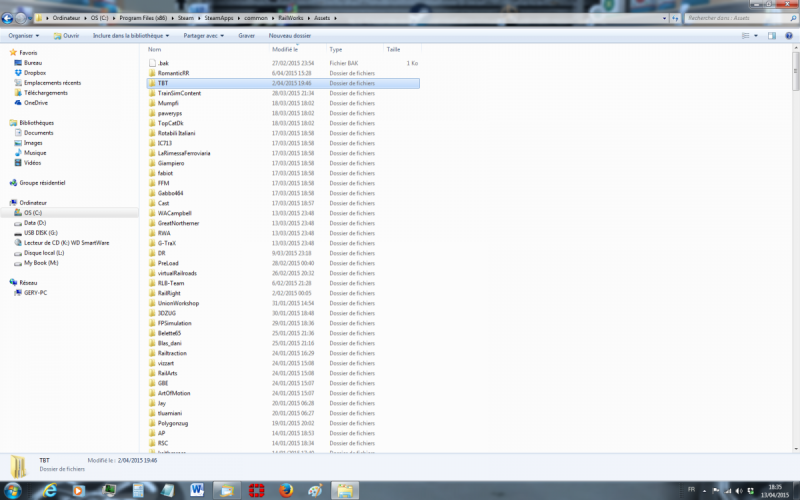Screen dimensions: 800x500
Task: Open the Partager avec dropdown
Action: point(204,36)
